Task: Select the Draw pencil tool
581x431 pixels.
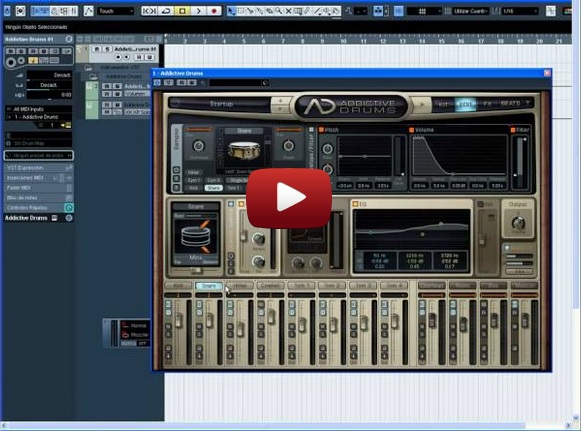Action: [308, 11]
